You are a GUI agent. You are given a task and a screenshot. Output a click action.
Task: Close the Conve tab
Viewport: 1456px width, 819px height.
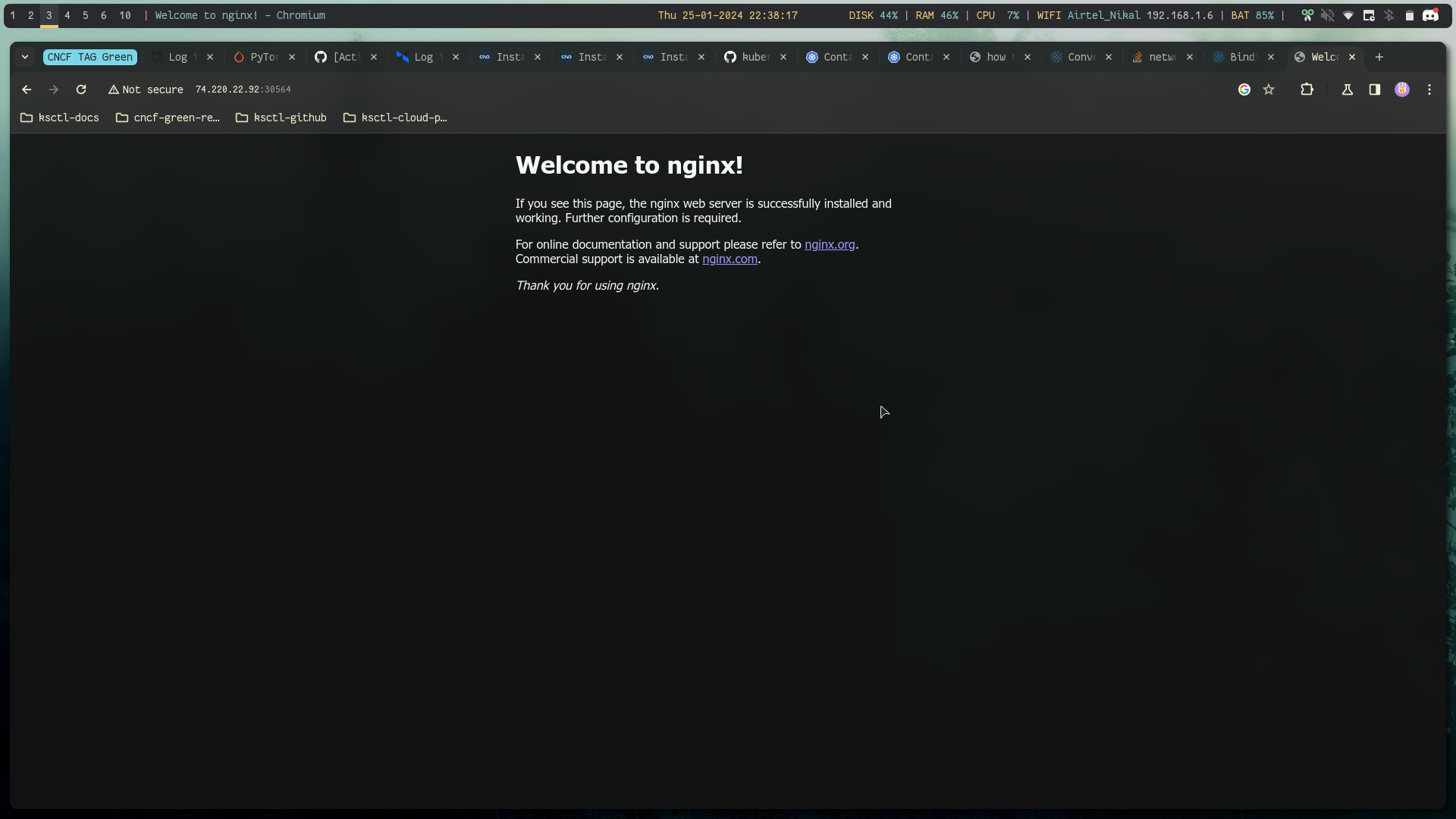coord(1109,57)
